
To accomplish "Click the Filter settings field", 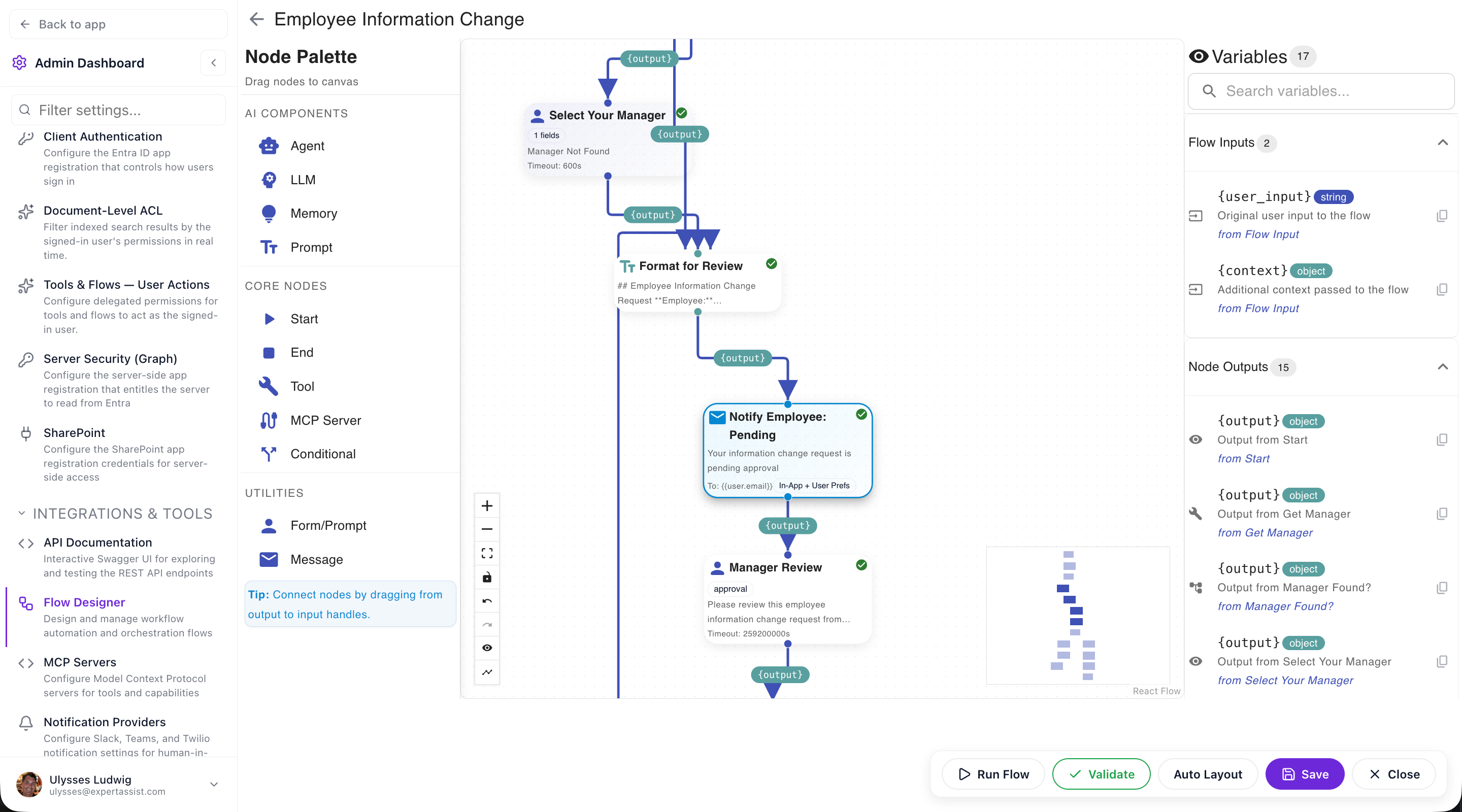I will coord(118,110).
